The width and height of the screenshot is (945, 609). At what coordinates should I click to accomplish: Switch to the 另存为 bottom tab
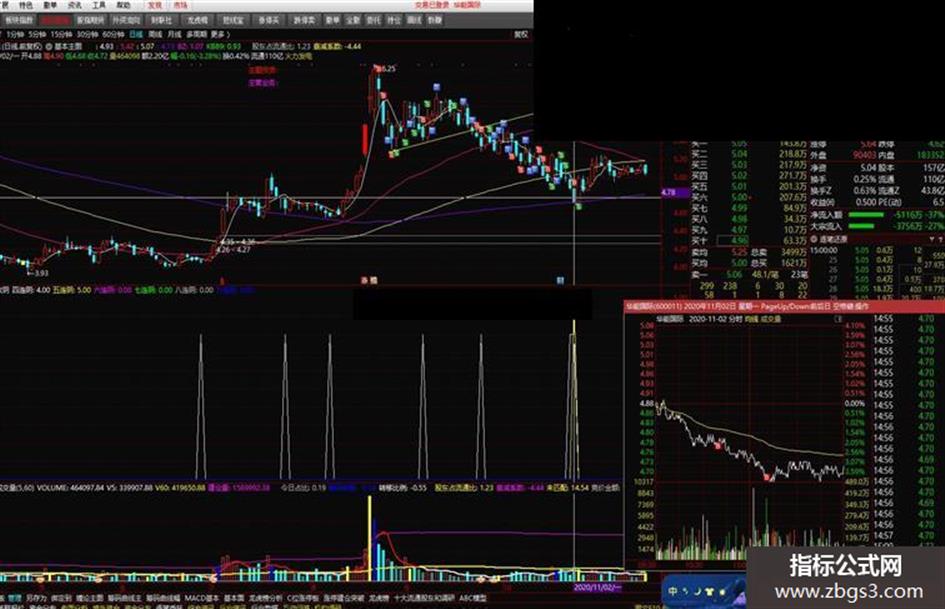tap(36, 598)
